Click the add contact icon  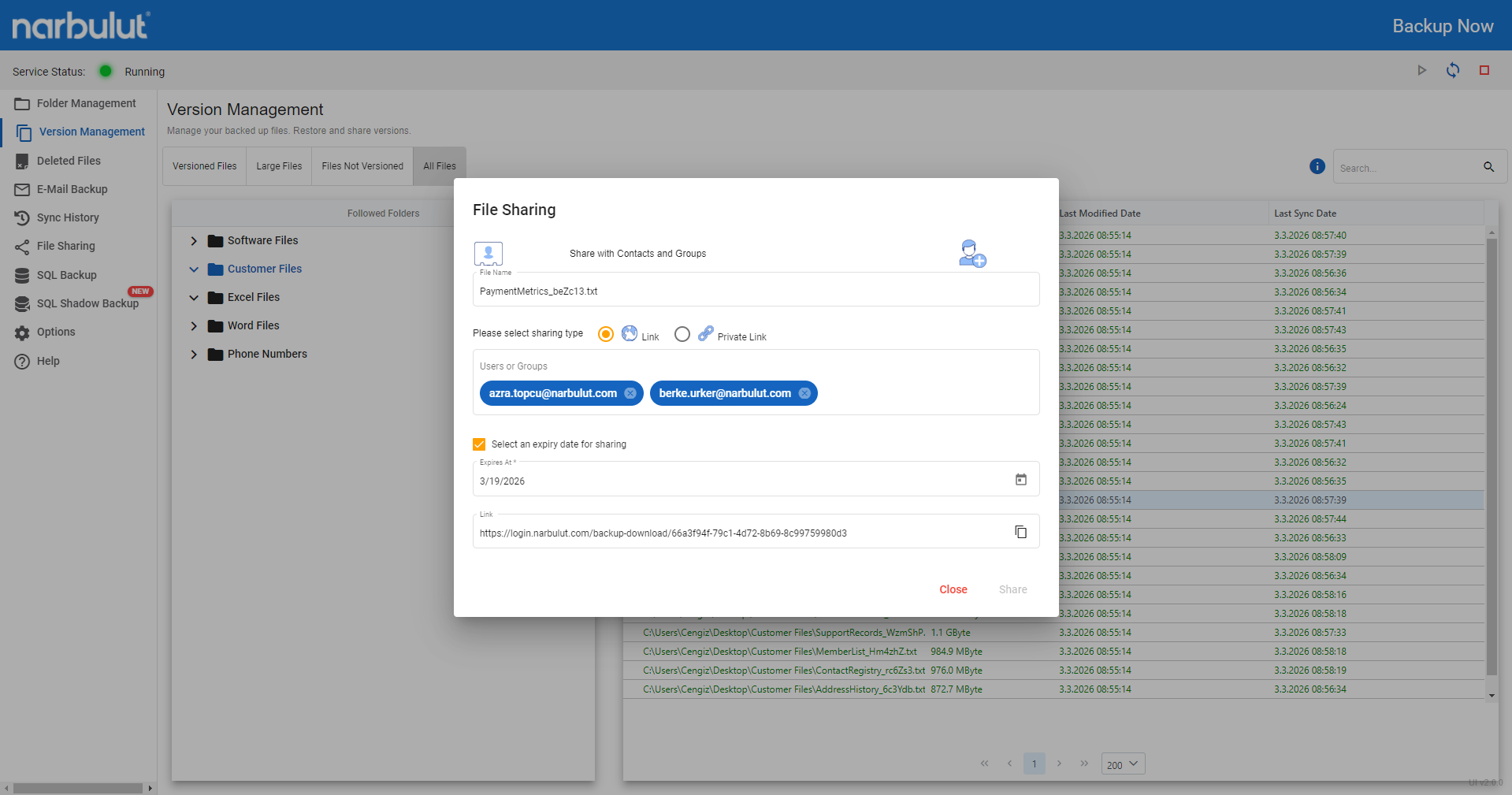pos(972,254)
